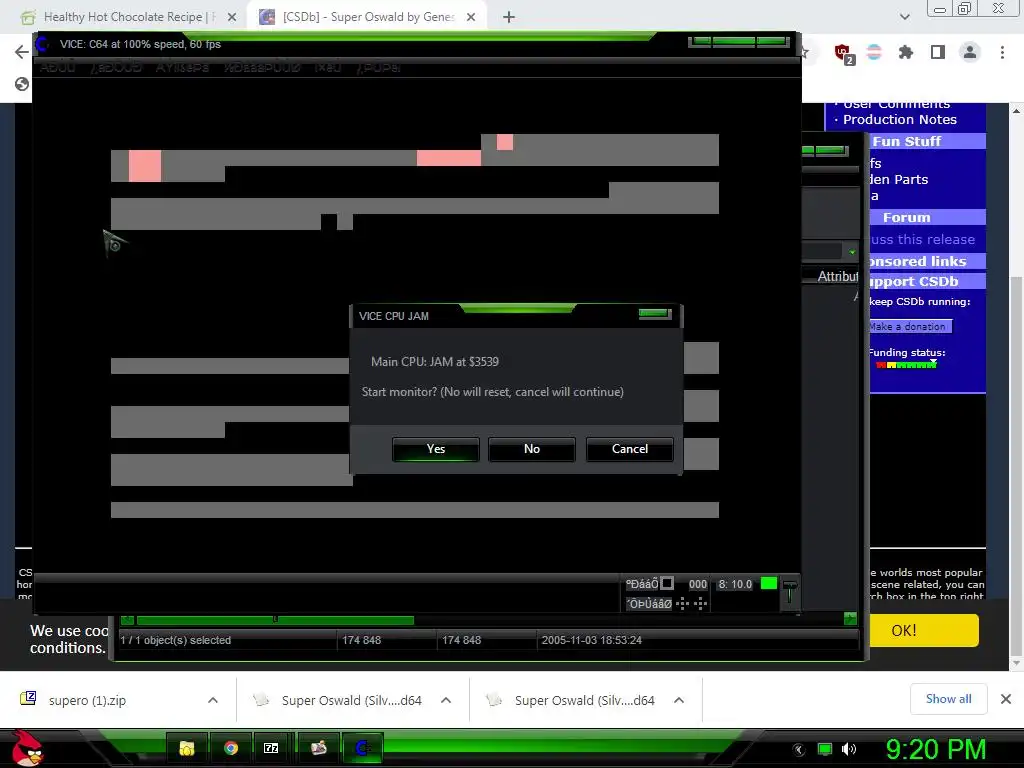This screenshot has width=1024, height=768.
Task: Click the Fun Stuff section header
Action: 927,141
